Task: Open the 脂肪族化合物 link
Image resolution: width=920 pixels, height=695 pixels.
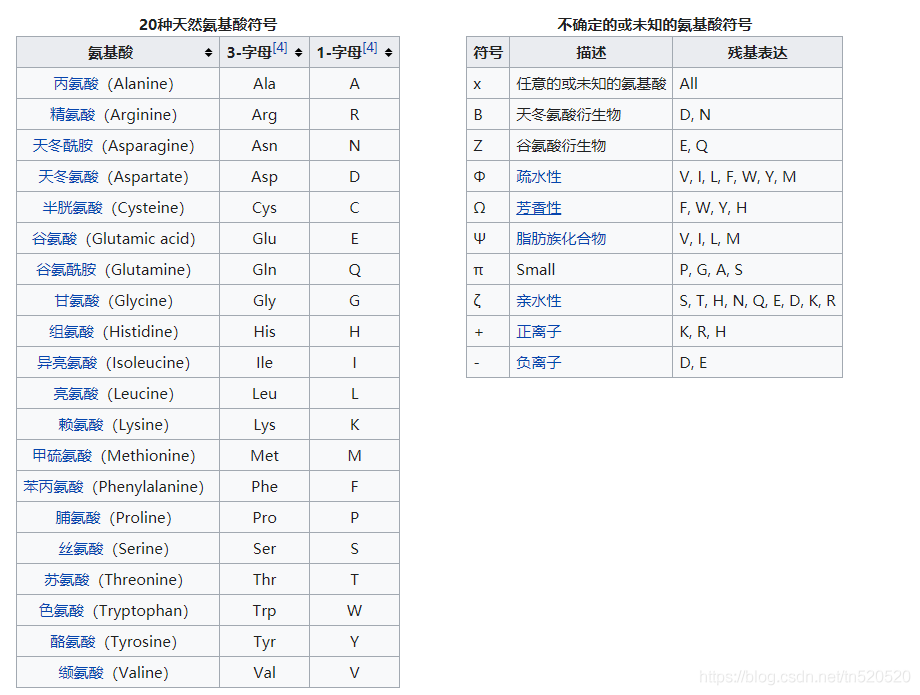Action: coord(561,239)
